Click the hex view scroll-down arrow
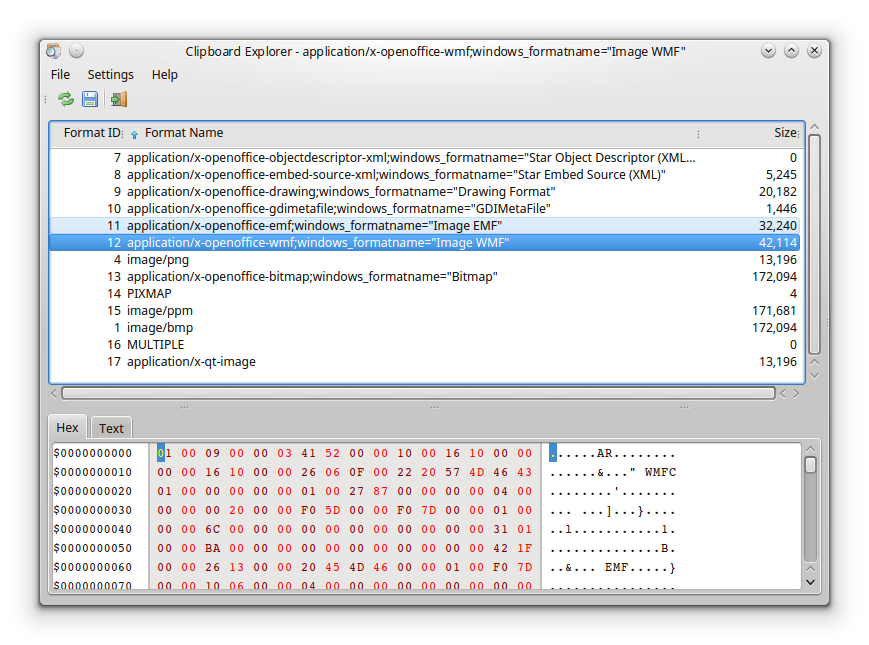The width and height of the screenshot is (869, 645). 810,581
